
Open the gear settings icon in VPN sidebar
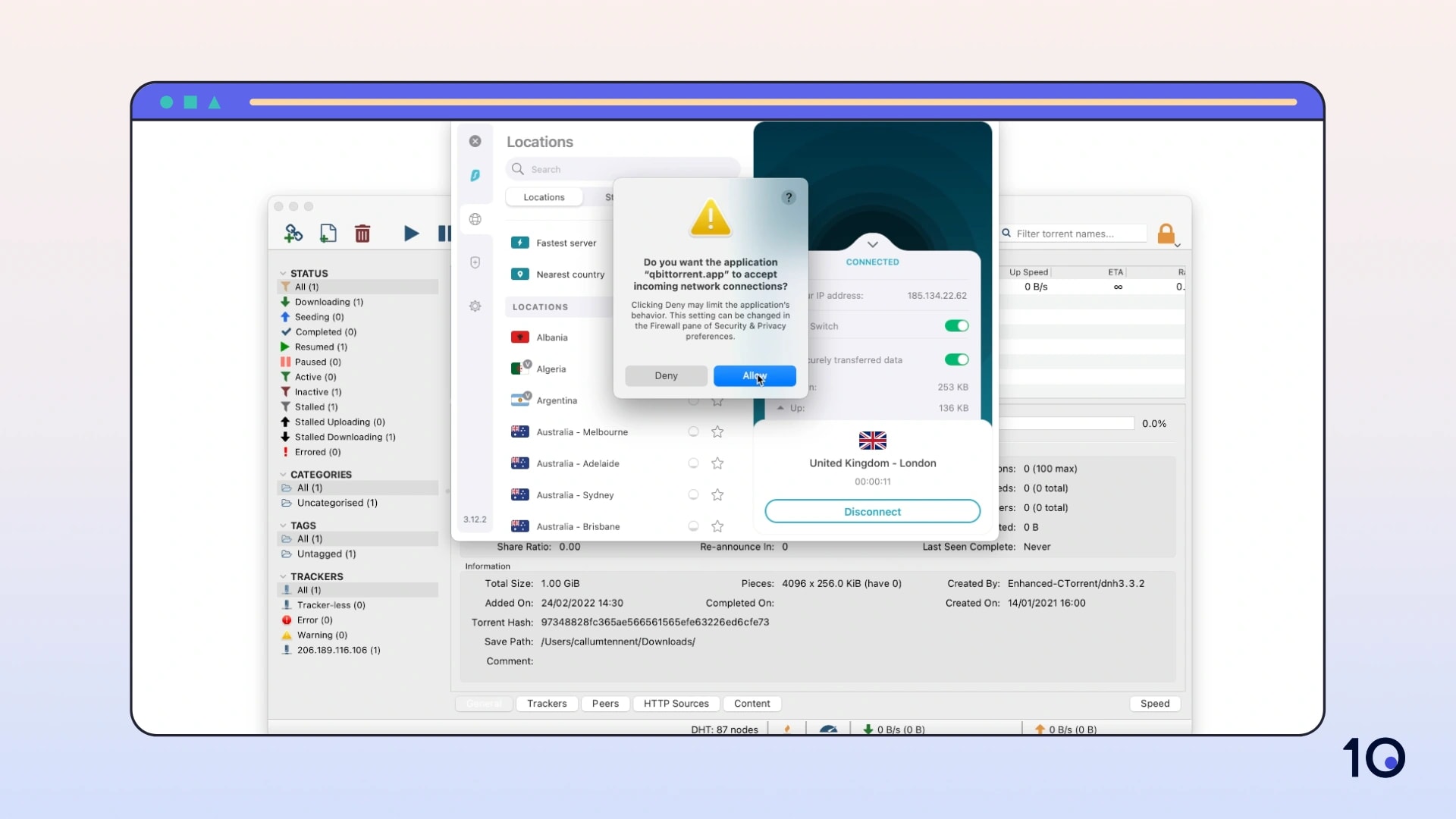pyautogui.click(x=475, y=306)
